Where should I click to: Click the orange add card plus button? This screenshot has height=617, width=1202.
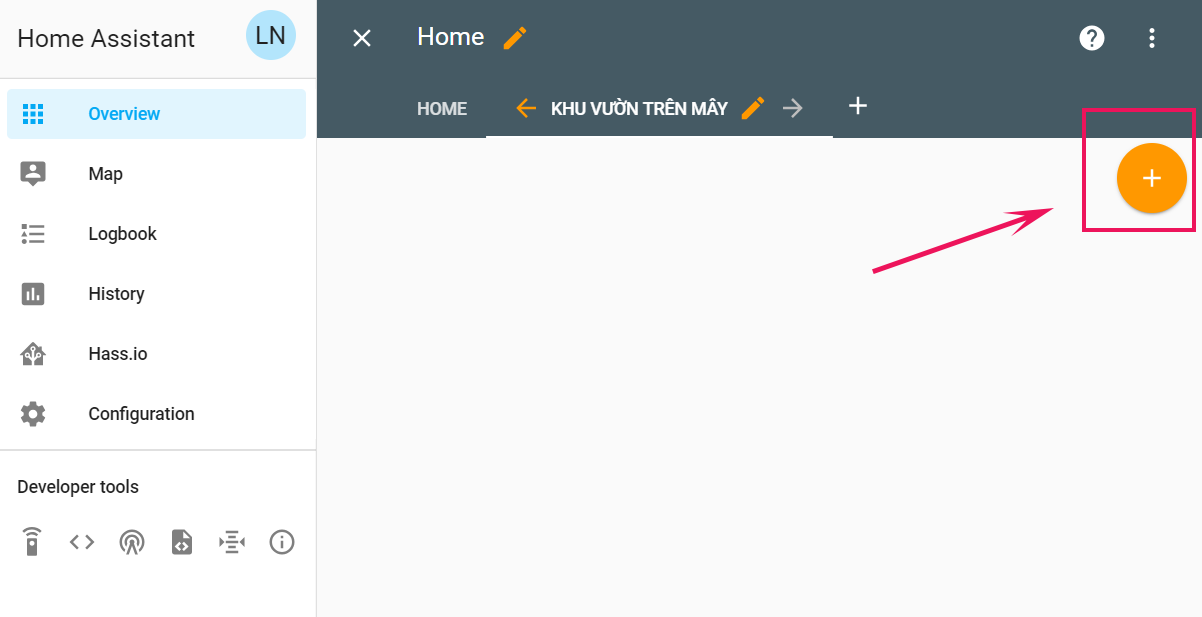tap(1151, 178)
